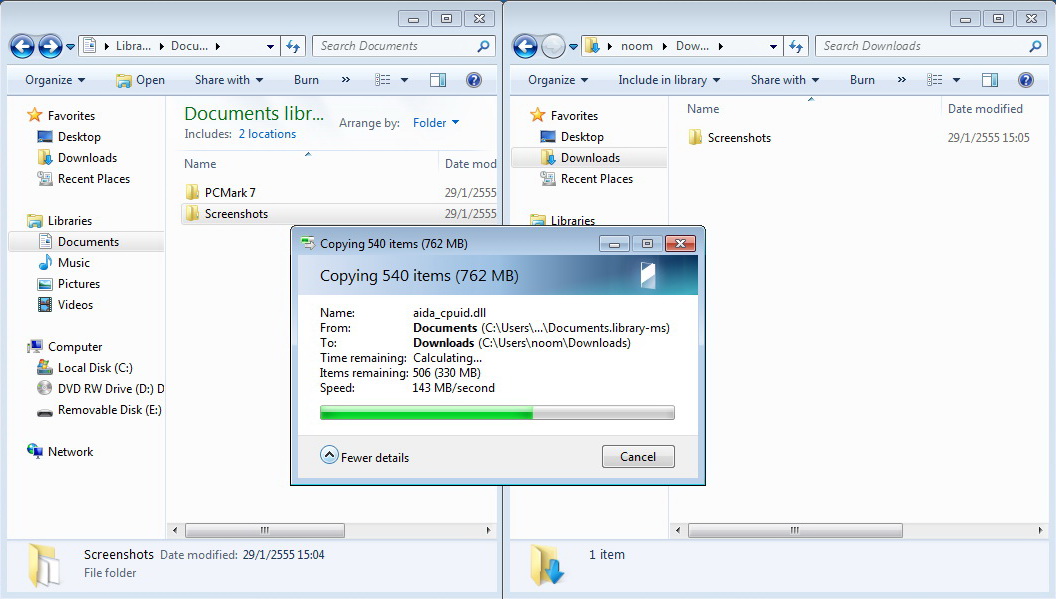
Task: Click search magnifier in Search Downloads box
Action: (1035, 46)
